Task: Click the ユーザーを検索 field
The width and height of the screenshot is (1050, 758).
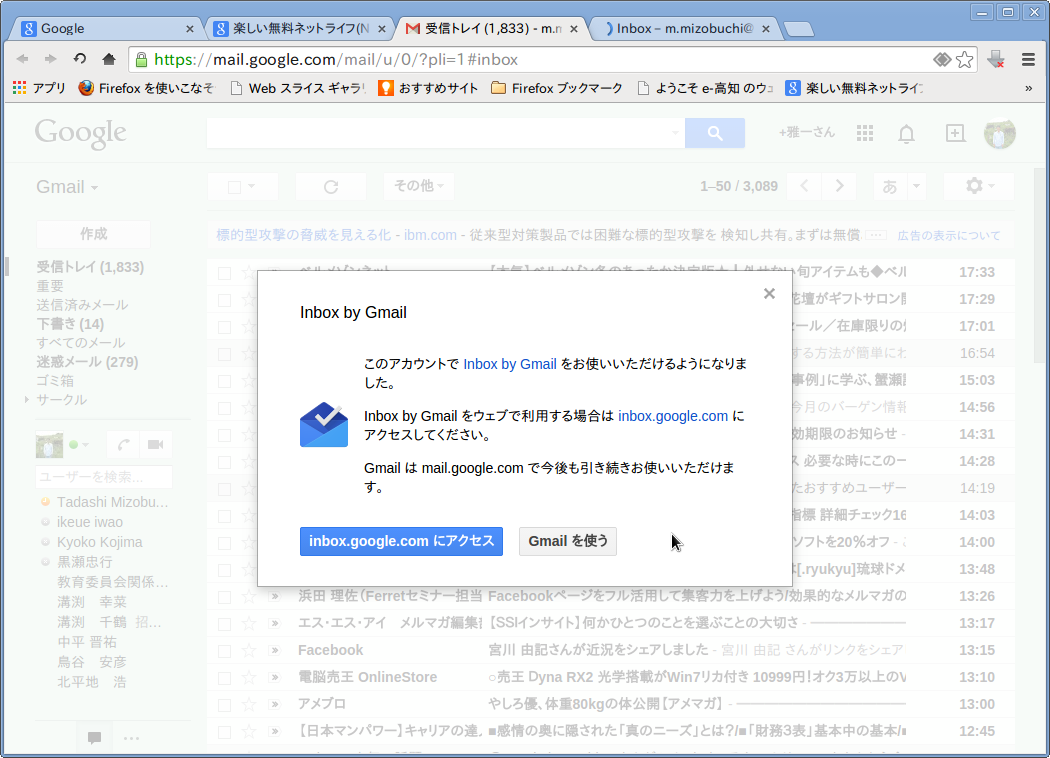Action: click(x=104, y=477)
